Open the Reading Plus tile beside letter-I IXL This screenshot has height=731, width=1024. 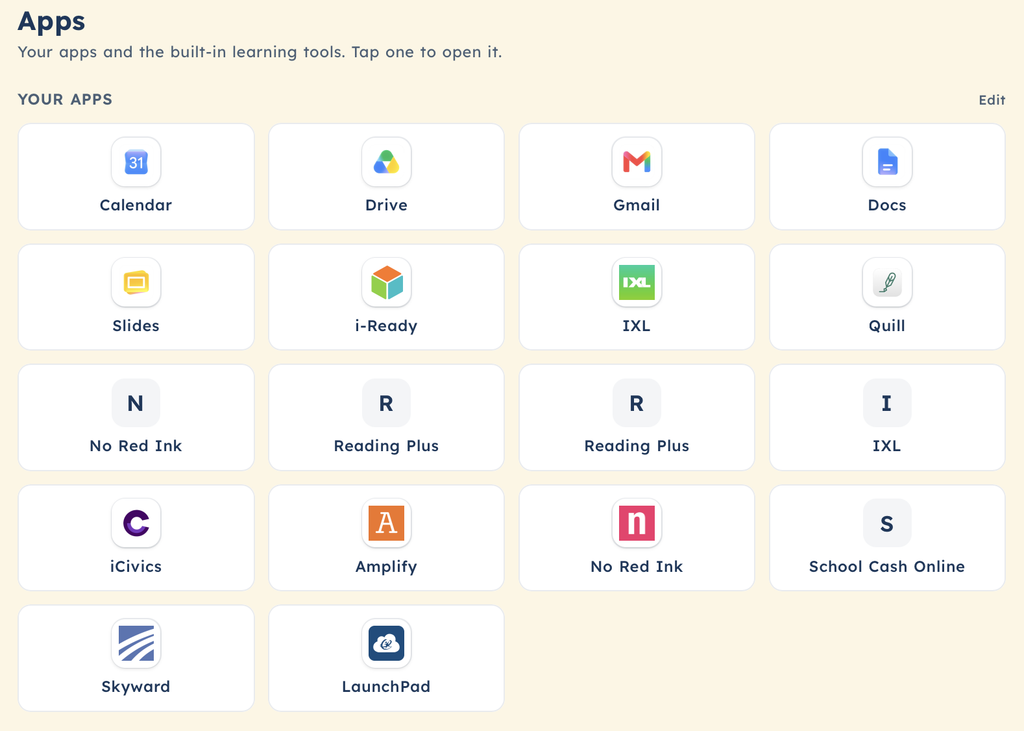637,417
